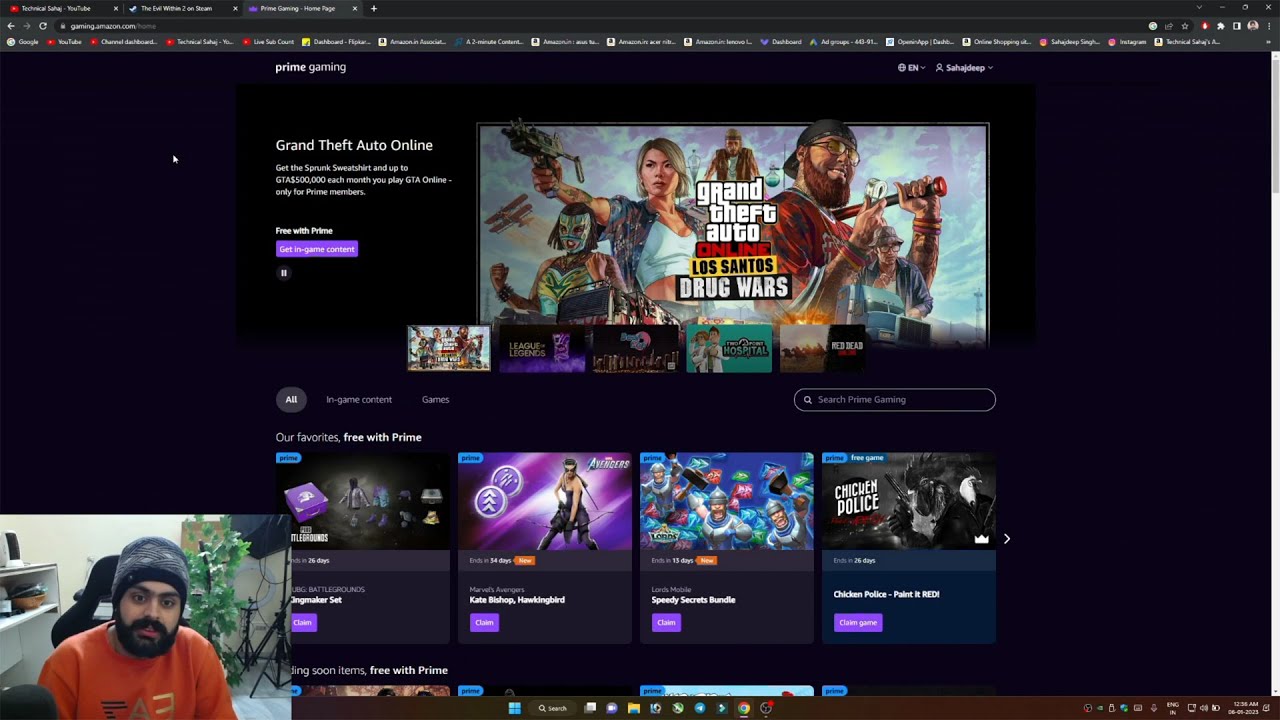Open the microphone icon in system tray
This screenshot has height=720, width=1280.
(x=1153, y=708)
